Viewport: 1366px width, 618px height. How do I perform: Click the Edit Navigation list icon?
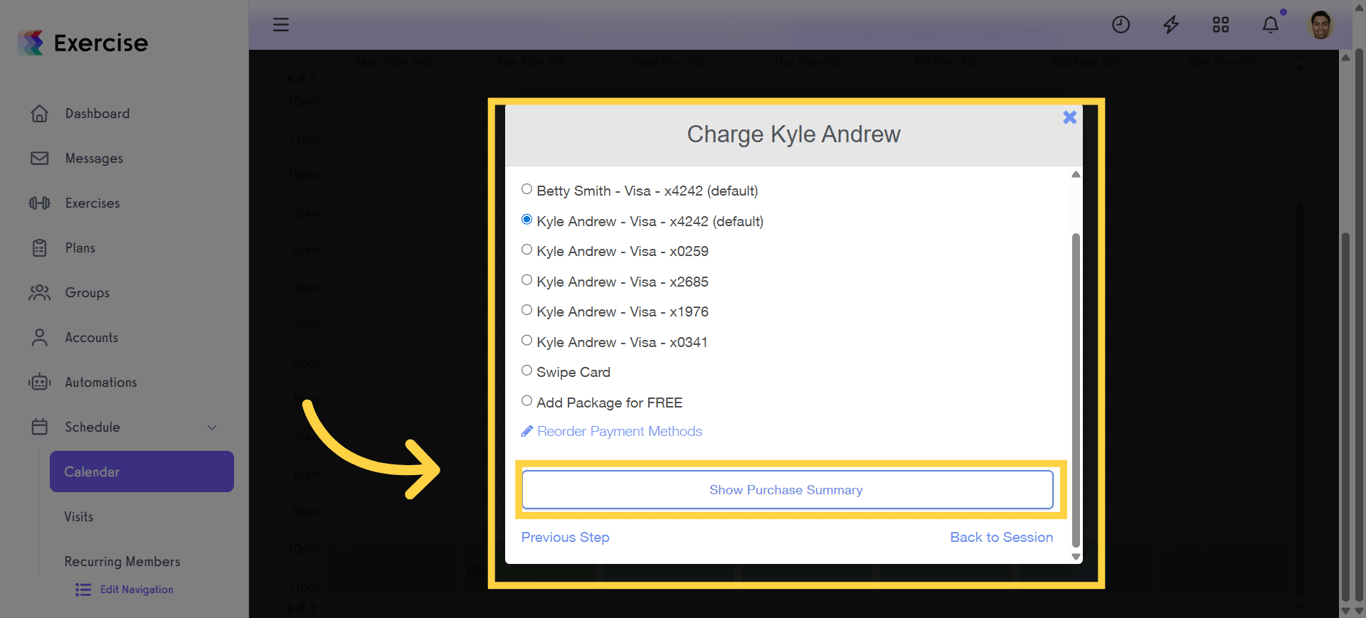point(83,590)
